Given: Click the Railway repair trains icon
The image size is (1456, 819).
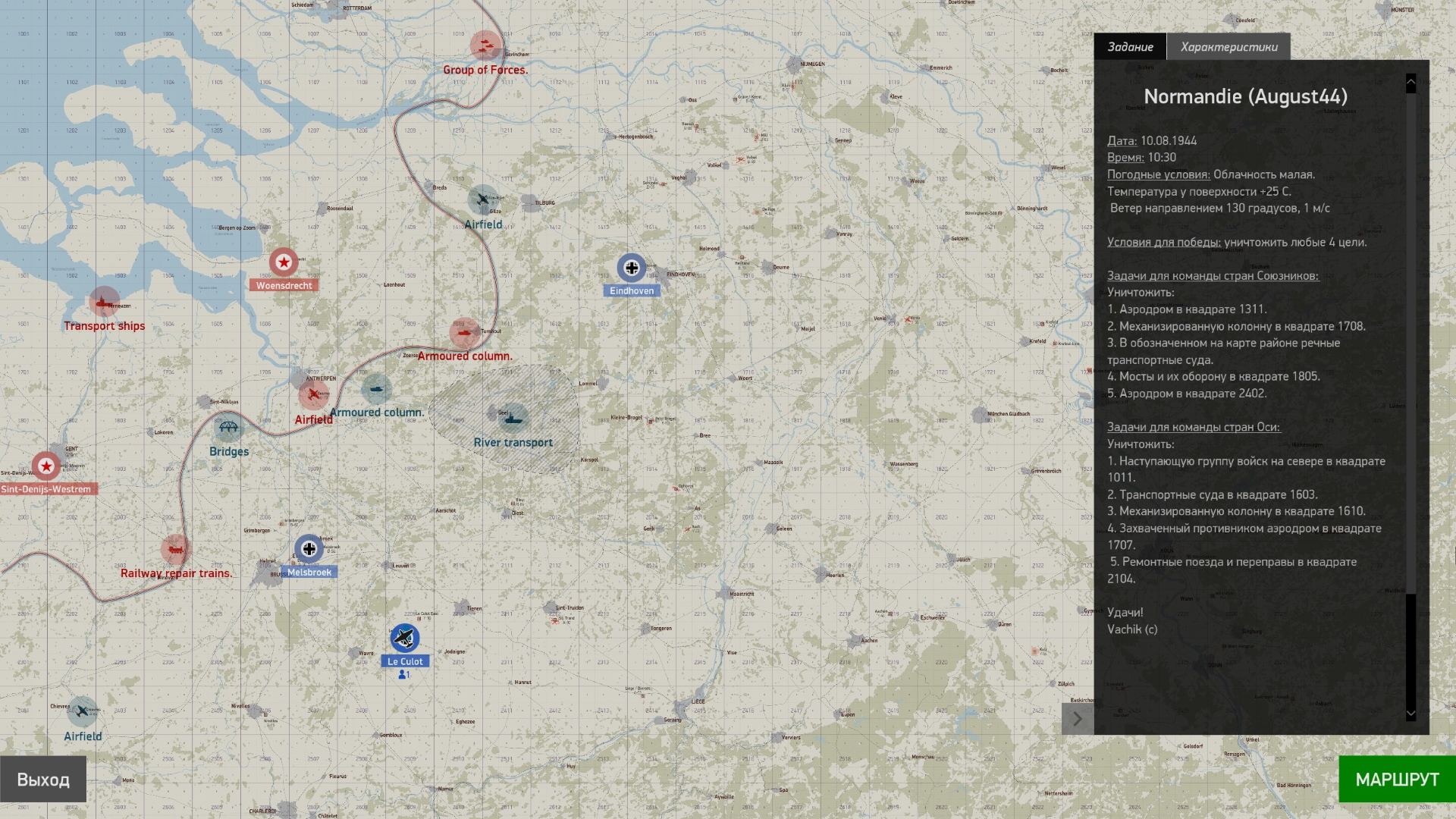Looking at the screenshot, I should [176, 549].
